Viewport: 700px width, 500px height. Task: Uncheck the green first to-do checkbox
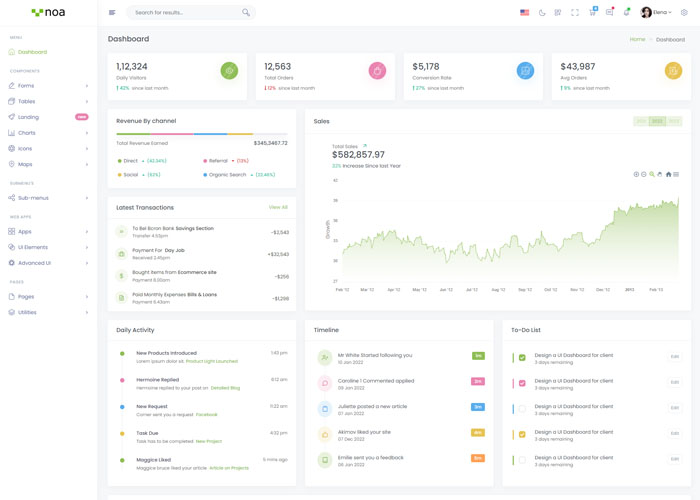(x=522, y=357)
